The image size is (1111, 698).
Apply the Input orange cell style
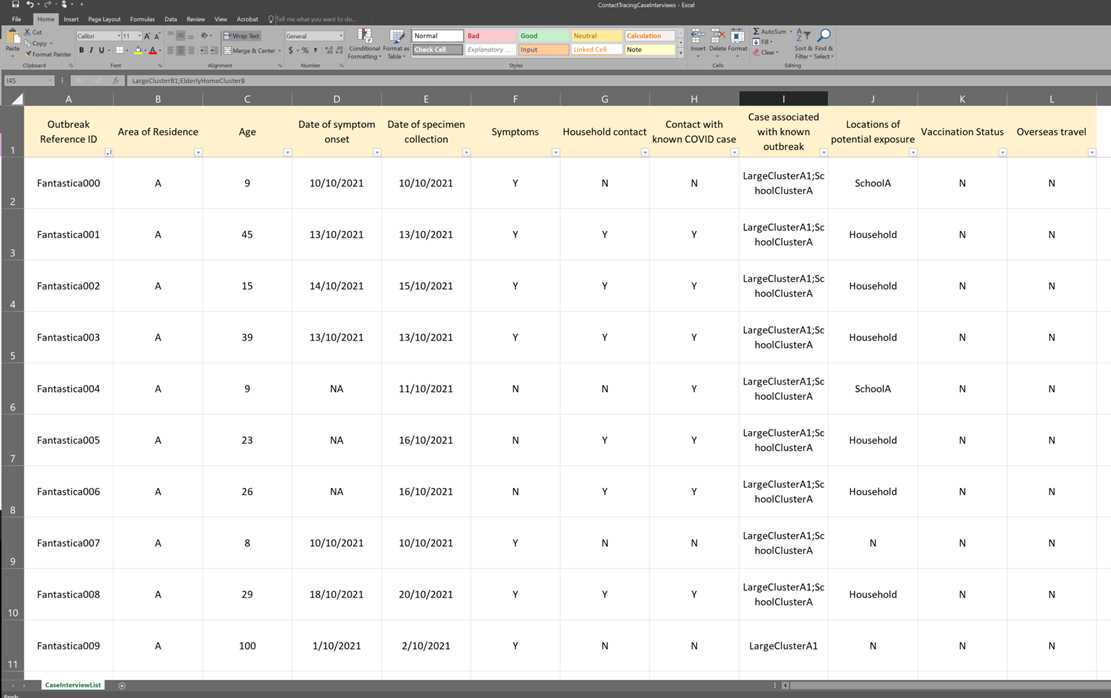coord(543,50)
